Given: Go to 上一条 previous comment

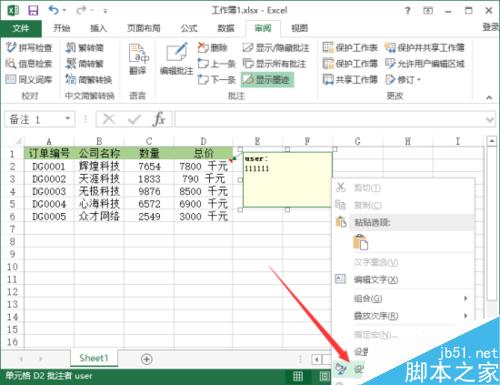Looking at the screenshot, I should click(216, 63).
